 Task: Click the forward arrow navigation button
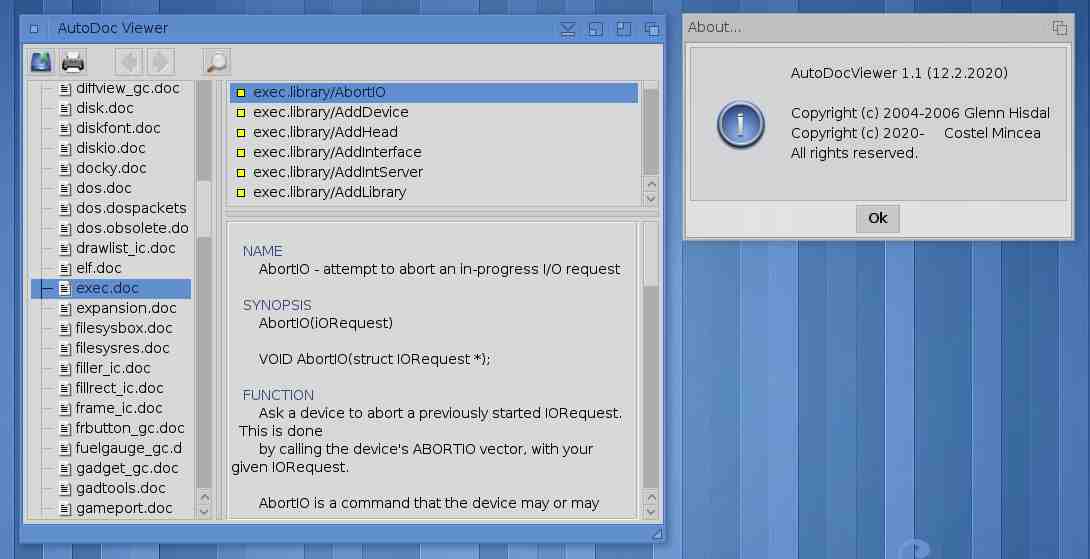161,62
